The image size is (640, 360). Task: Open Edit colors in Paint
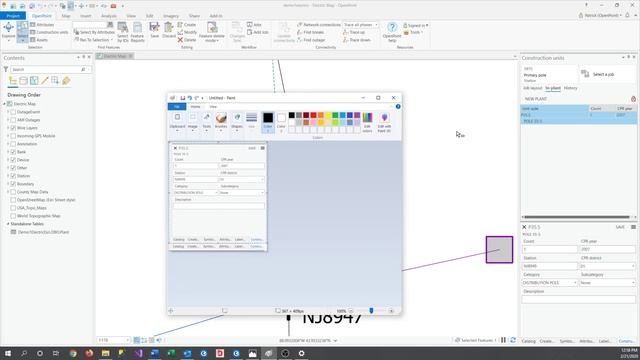point(367,122)
